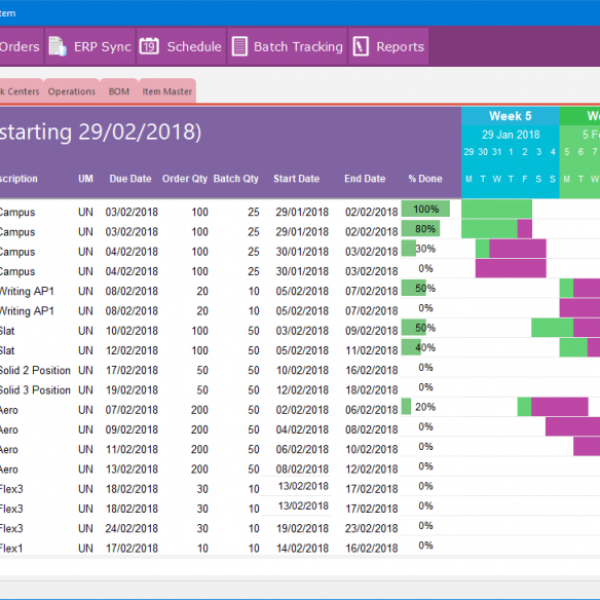The height and width of the screenshot is (600, 600).
Task: Click the Batch Tracking list icon
Action: 239,47
